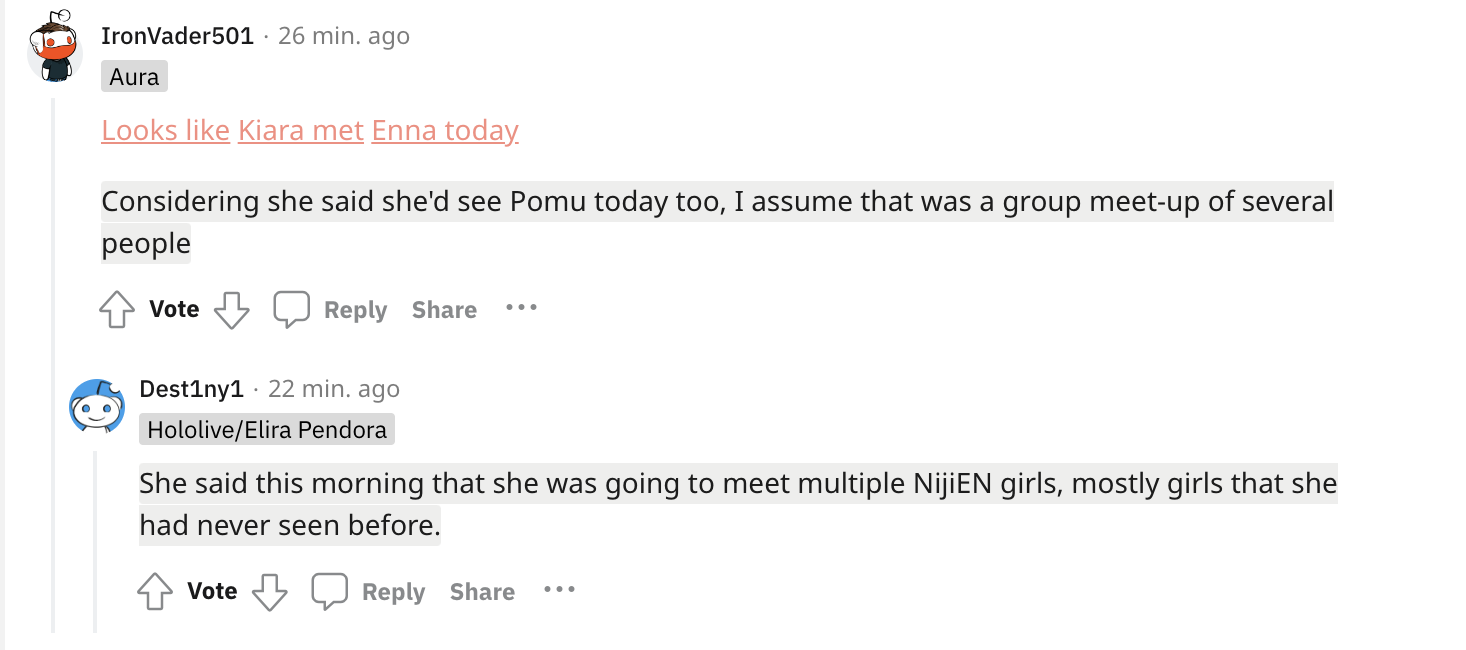Click the reply speech bubble under Dest1ny1's comment
This screenshot has height=650, width=1466.
(x=329, y=592)
